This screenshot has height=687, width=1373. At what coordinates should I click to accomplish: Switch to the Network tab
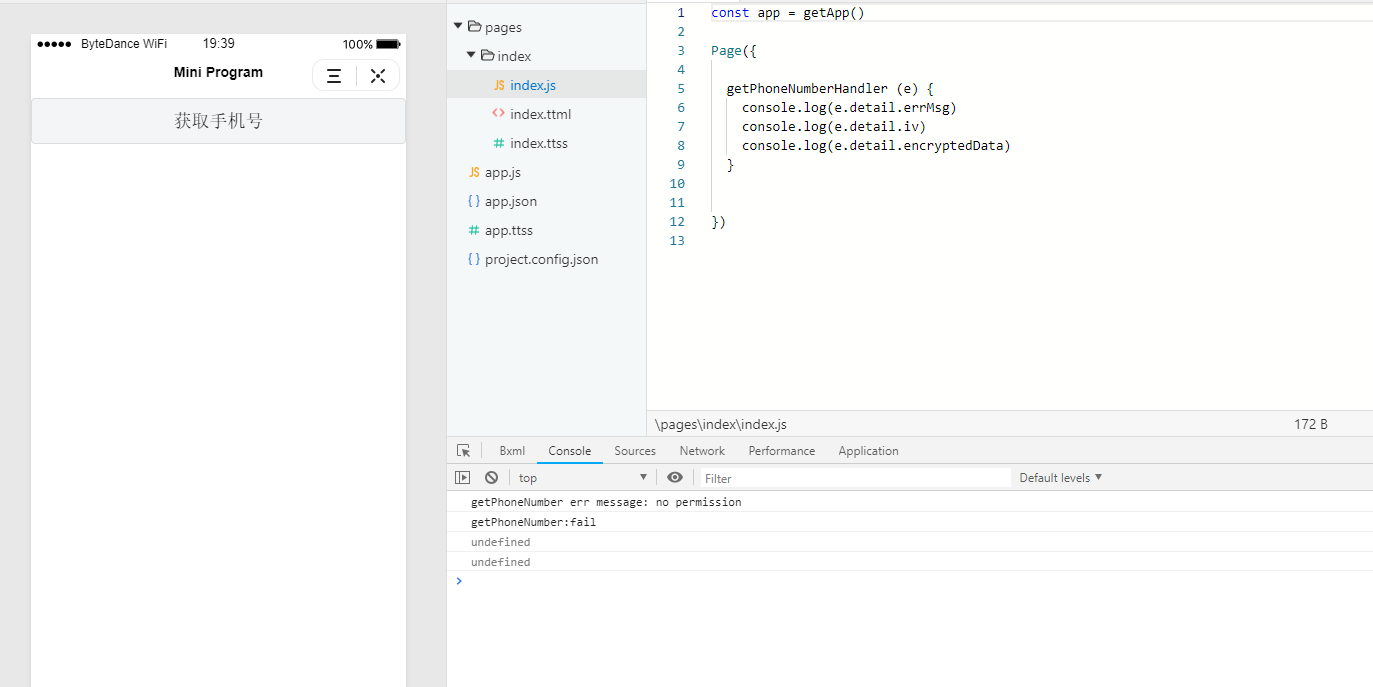702,451
